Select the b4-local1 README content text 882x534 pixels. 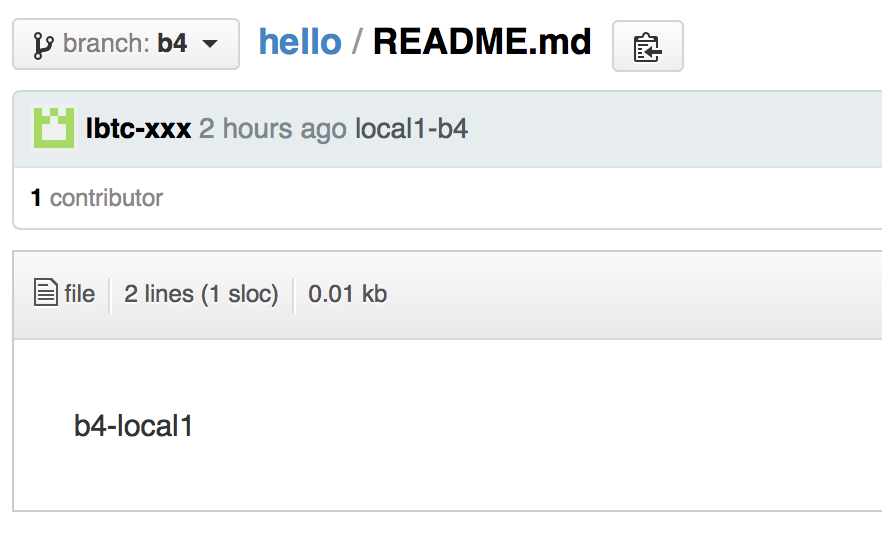point(133,426)
